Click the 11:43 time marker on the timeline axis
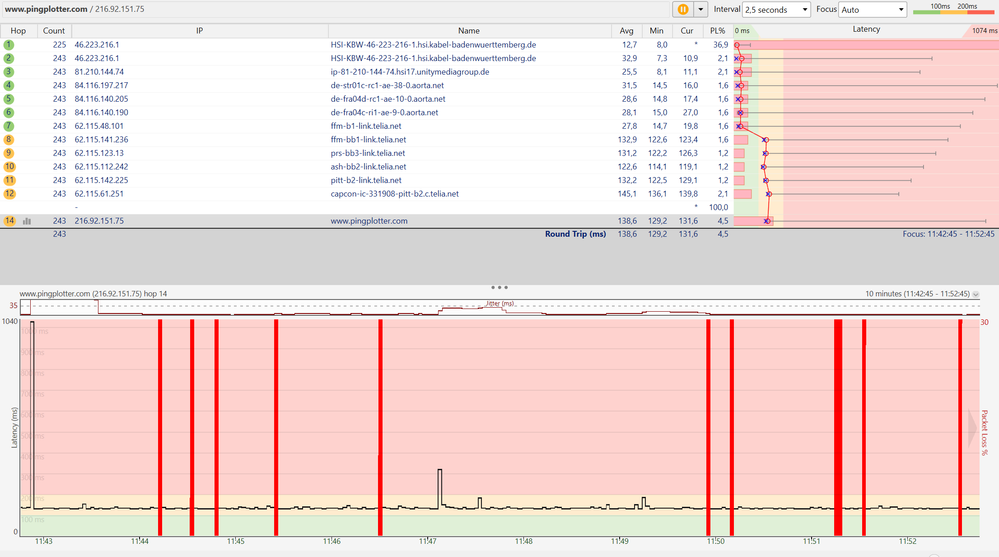999x557 pixels. [x=44, y=541]
